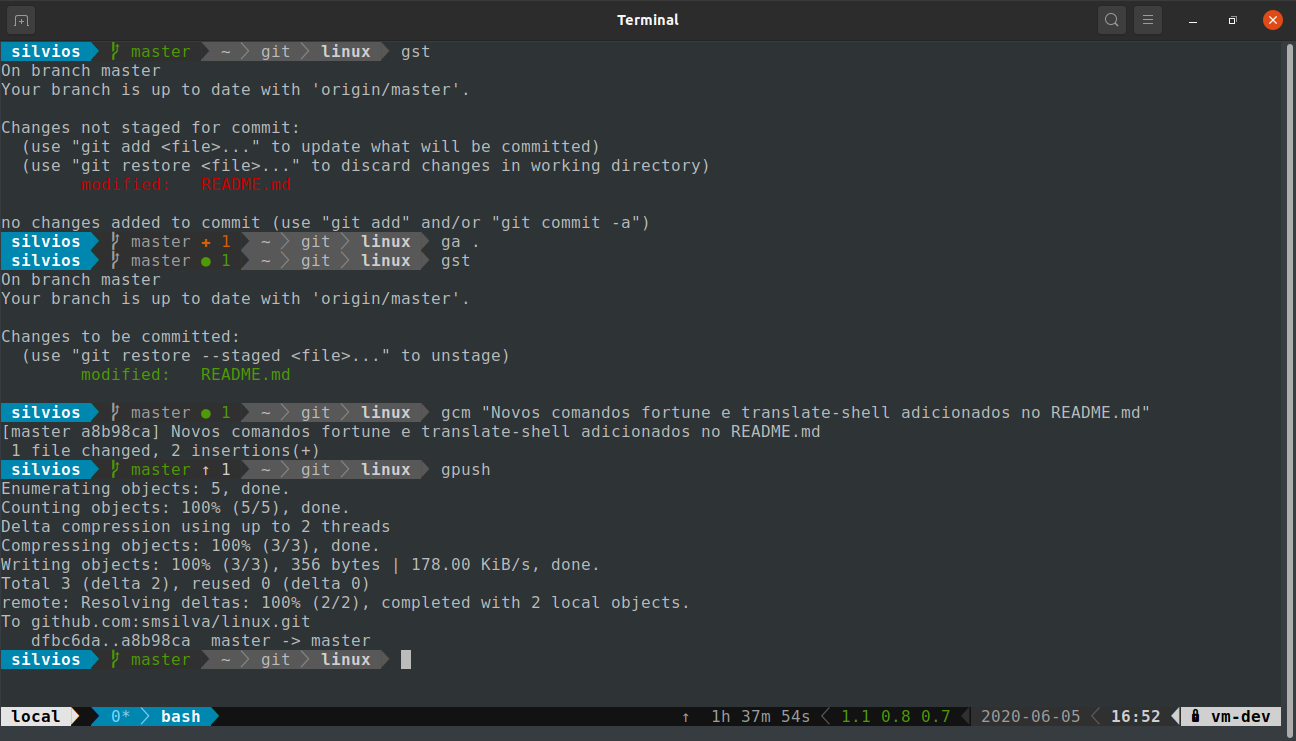Viewport: 1296px width, 741px height.
Task: Click 'Total 3 (delta 2), reused 0' line
Action: (186, 584)
